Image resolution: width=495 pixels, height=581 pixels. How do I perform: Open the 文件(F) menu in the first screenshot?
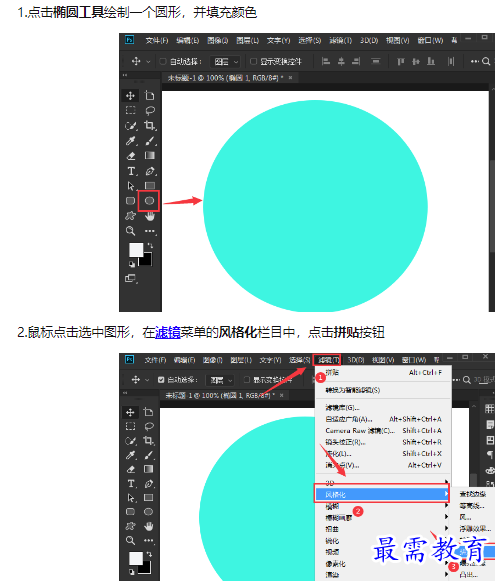point(157,40)
